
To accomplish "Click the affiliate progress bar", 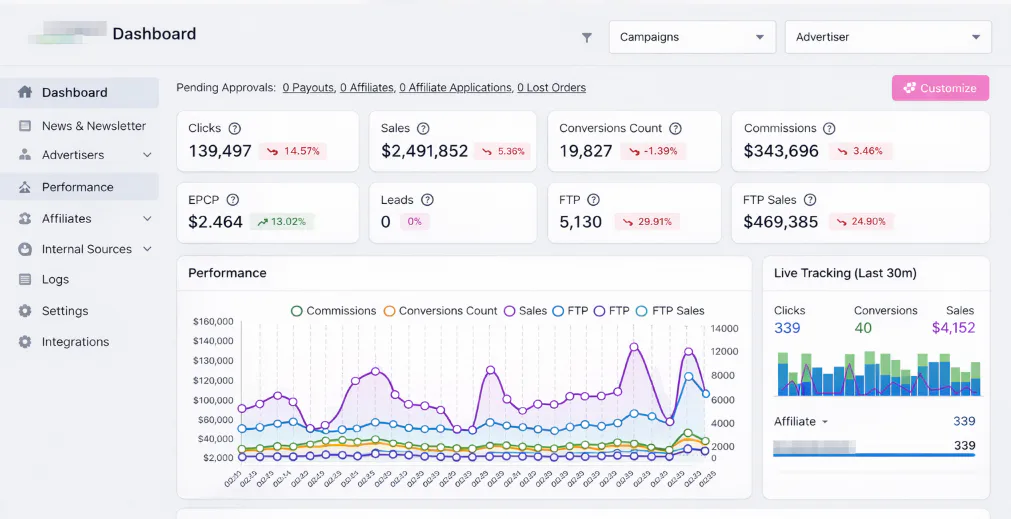I will pos(874,455).
